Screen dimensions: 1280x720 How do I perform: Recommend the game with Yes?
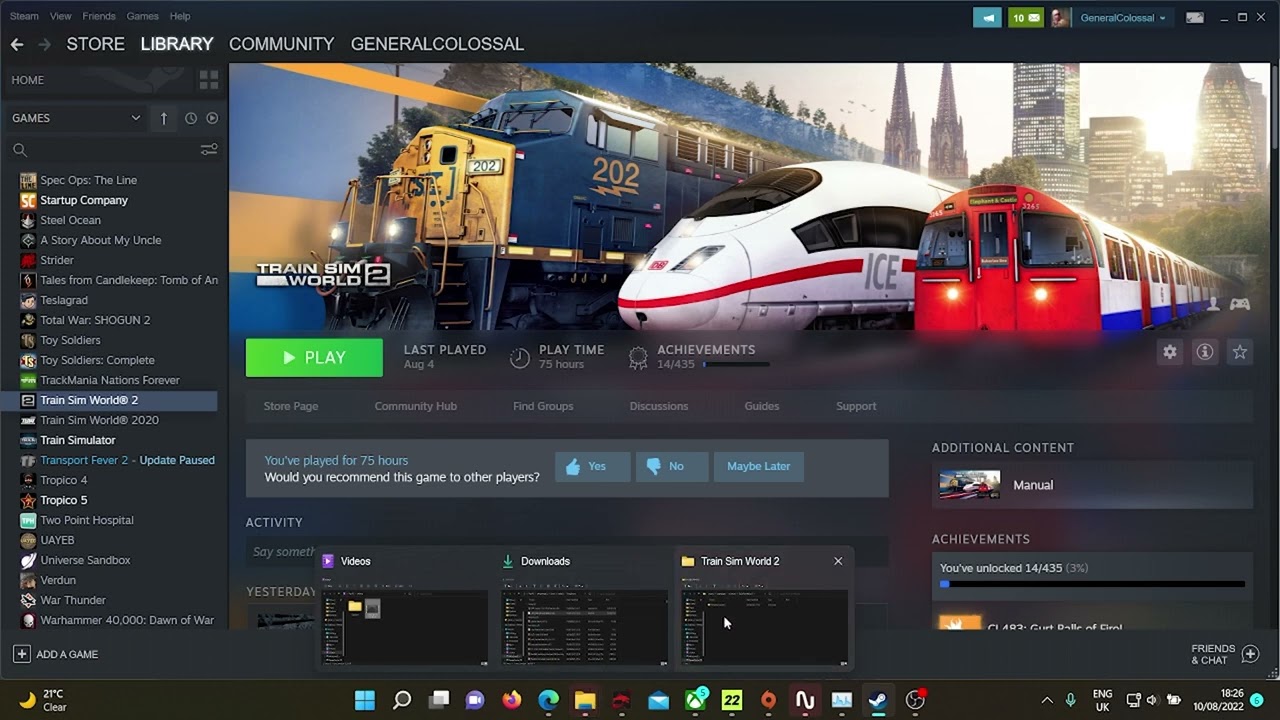[x=592, y=467]
